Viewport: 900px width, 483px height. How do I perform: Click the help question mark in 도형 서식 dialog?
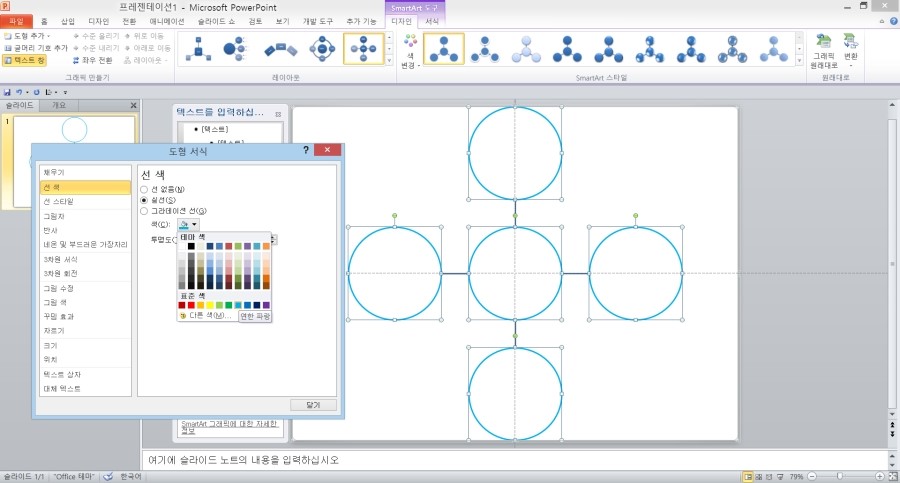tap(305, 150)
